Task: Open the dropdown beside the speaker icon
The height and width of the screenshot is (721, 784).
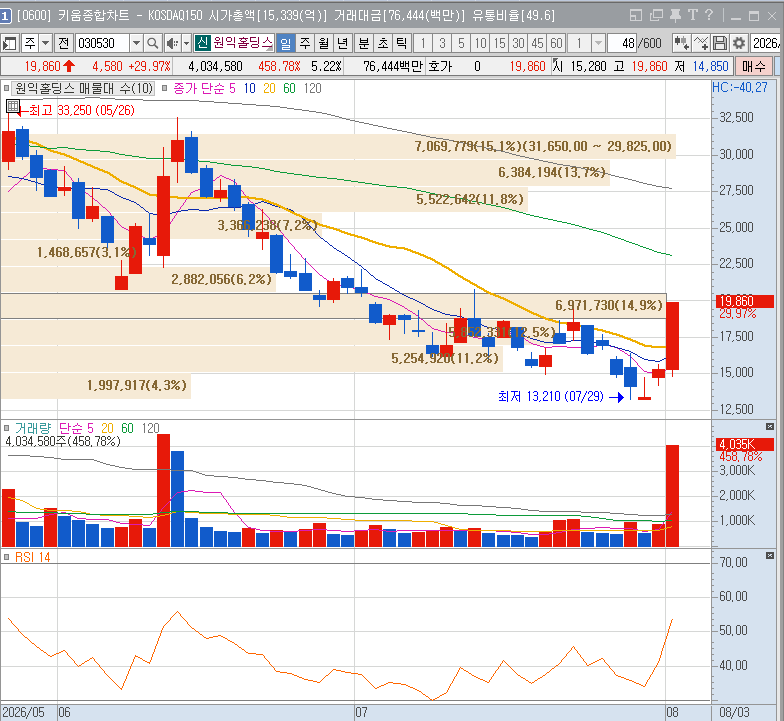Action: tap(186, 44)
